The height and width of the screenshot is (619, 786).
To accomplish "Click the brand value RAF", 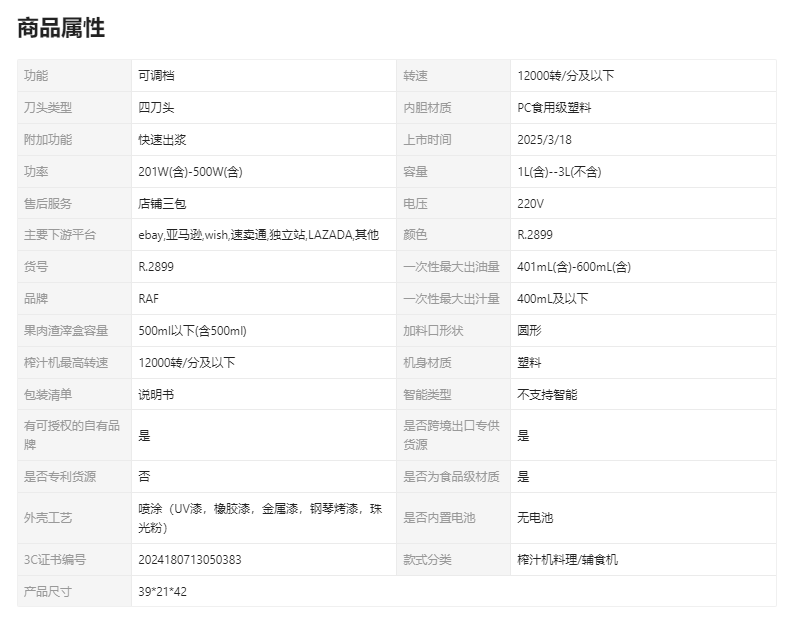I will [x=148, y=299].
